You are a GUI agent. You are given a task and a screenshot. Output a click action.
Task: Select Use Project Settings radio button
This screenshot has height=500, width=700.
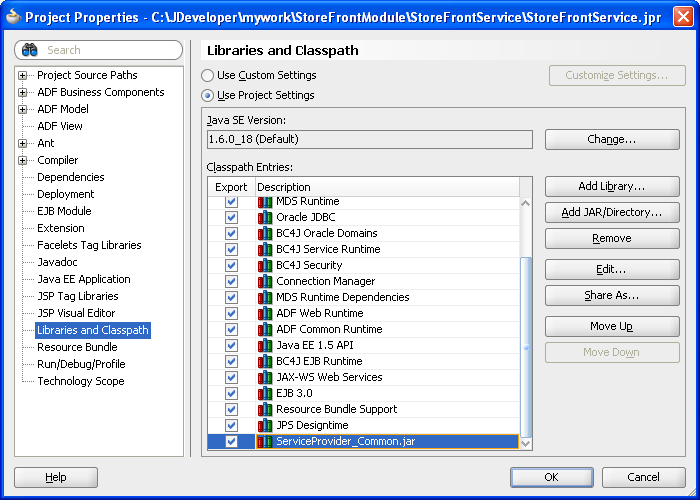[207, 96]
